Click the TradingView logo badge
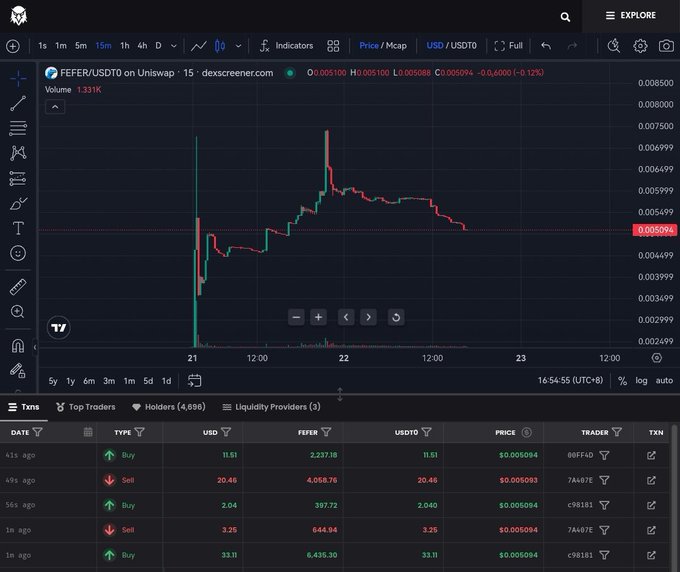680x572 pixels. pos(59,328)
